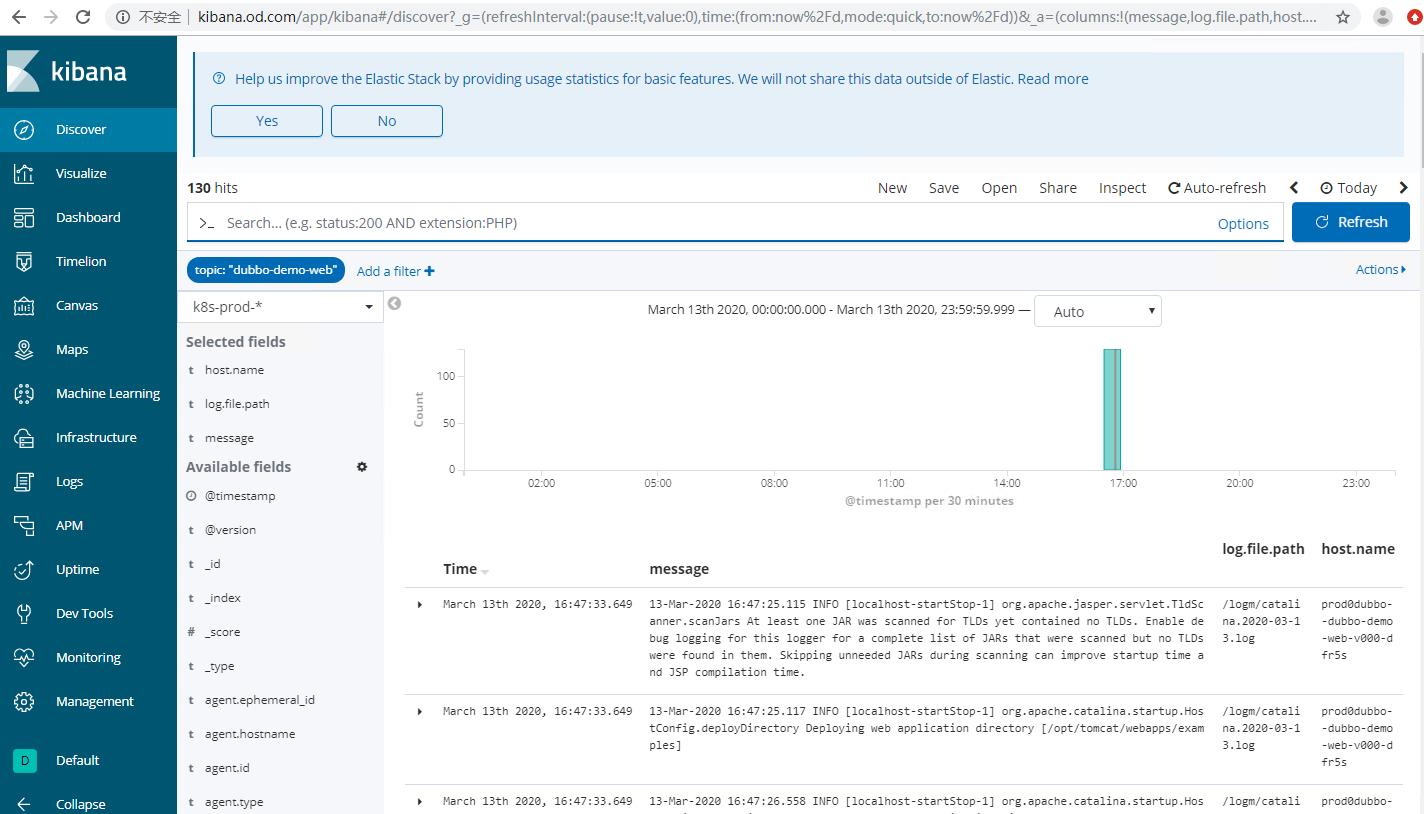Open the Auto interval dropdown
Image resolution: width=1424 pixels, height=814 pixels.
click(x=1097, y=312)
